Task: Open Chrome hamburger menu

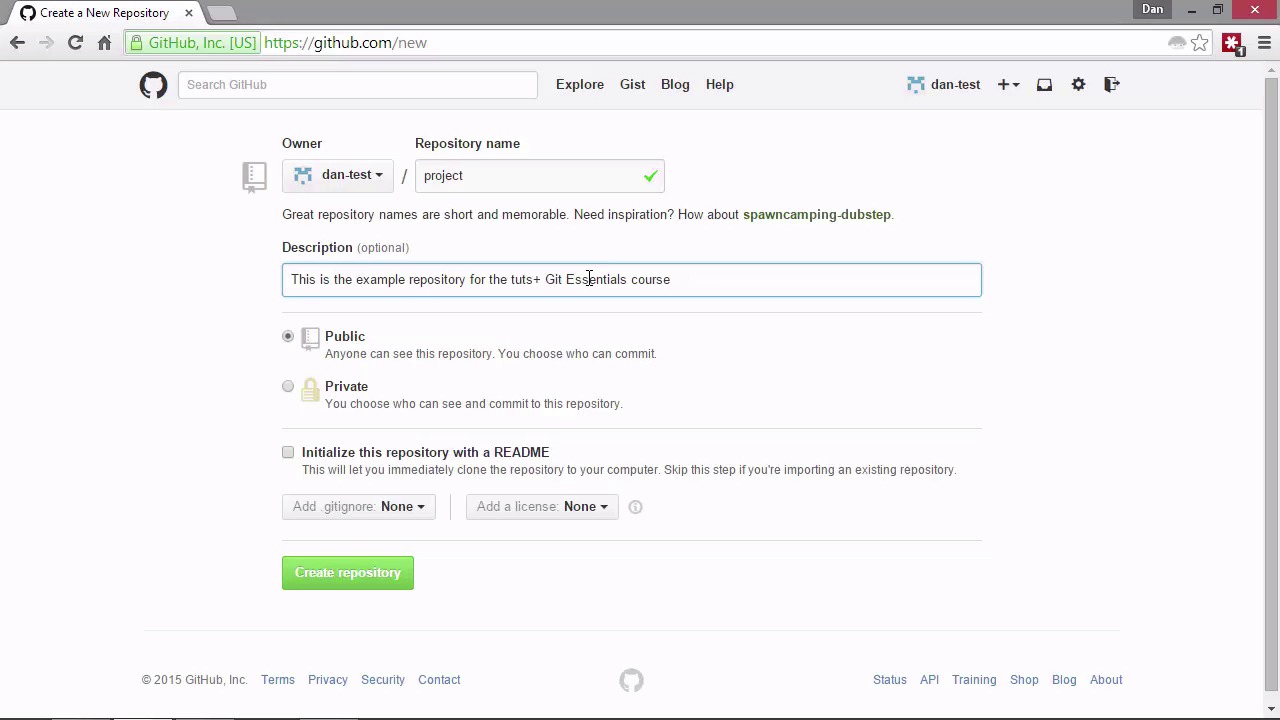Action: [x=1264, y=43]
